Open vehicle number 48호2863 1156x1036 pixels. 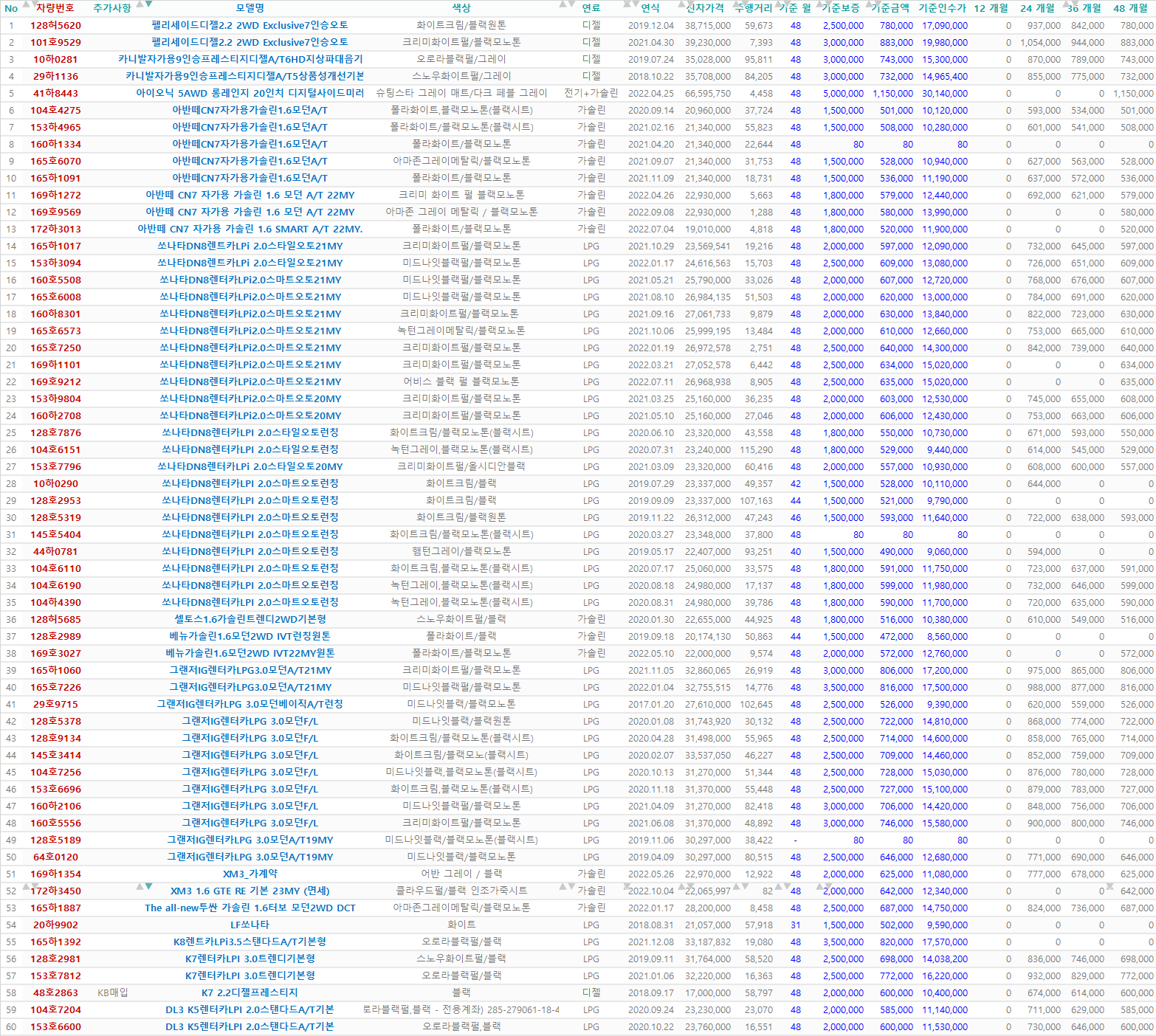(55, 992)
